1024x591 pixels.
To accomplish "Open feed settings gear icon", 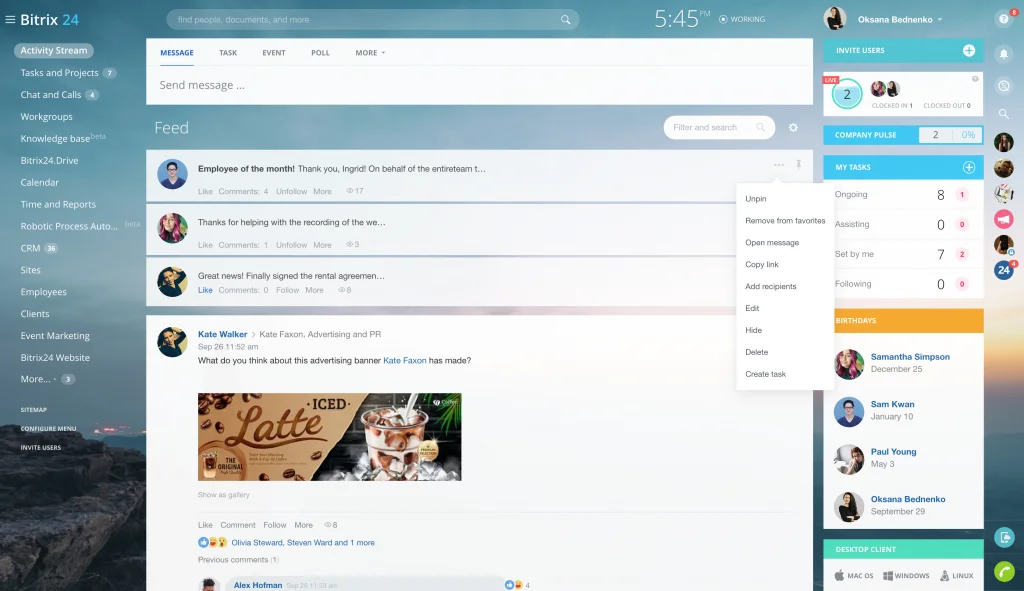I will (794, 128).
